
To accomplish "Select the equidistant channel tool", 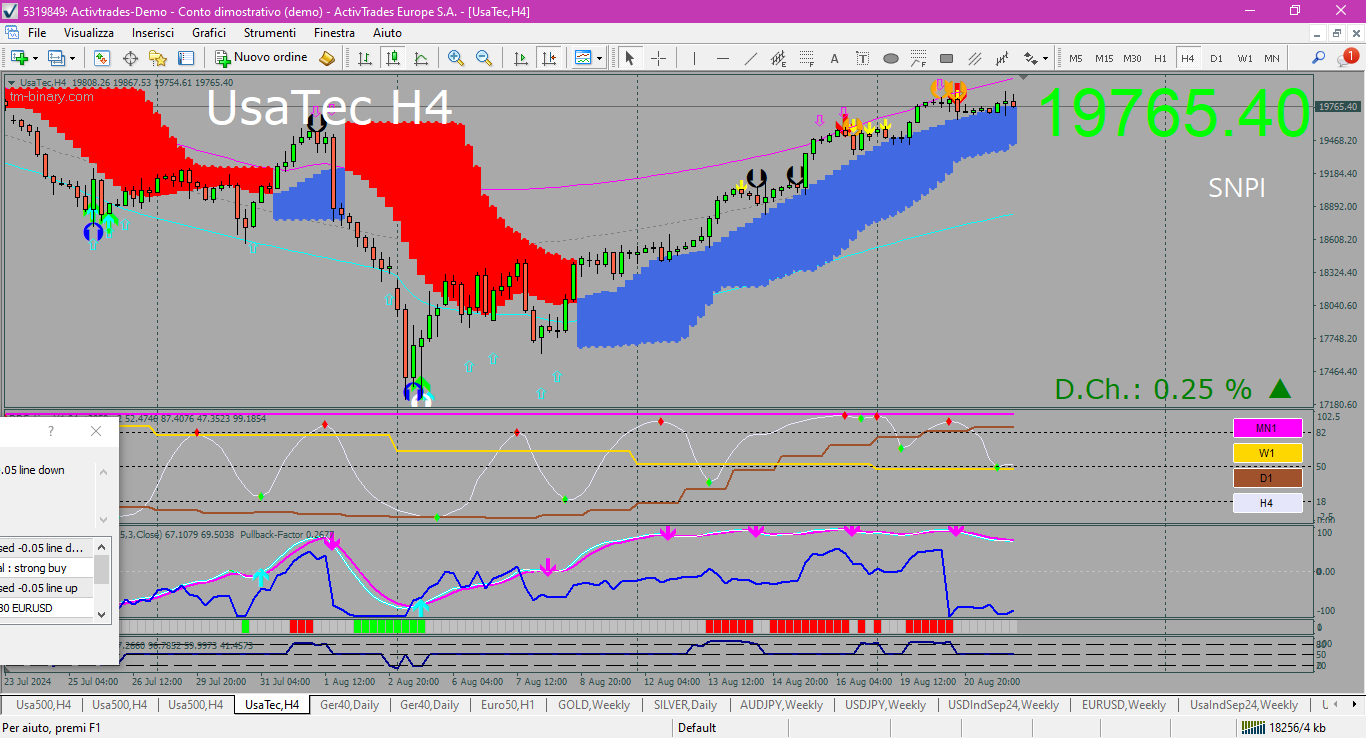I will click(x=779, y=58).
